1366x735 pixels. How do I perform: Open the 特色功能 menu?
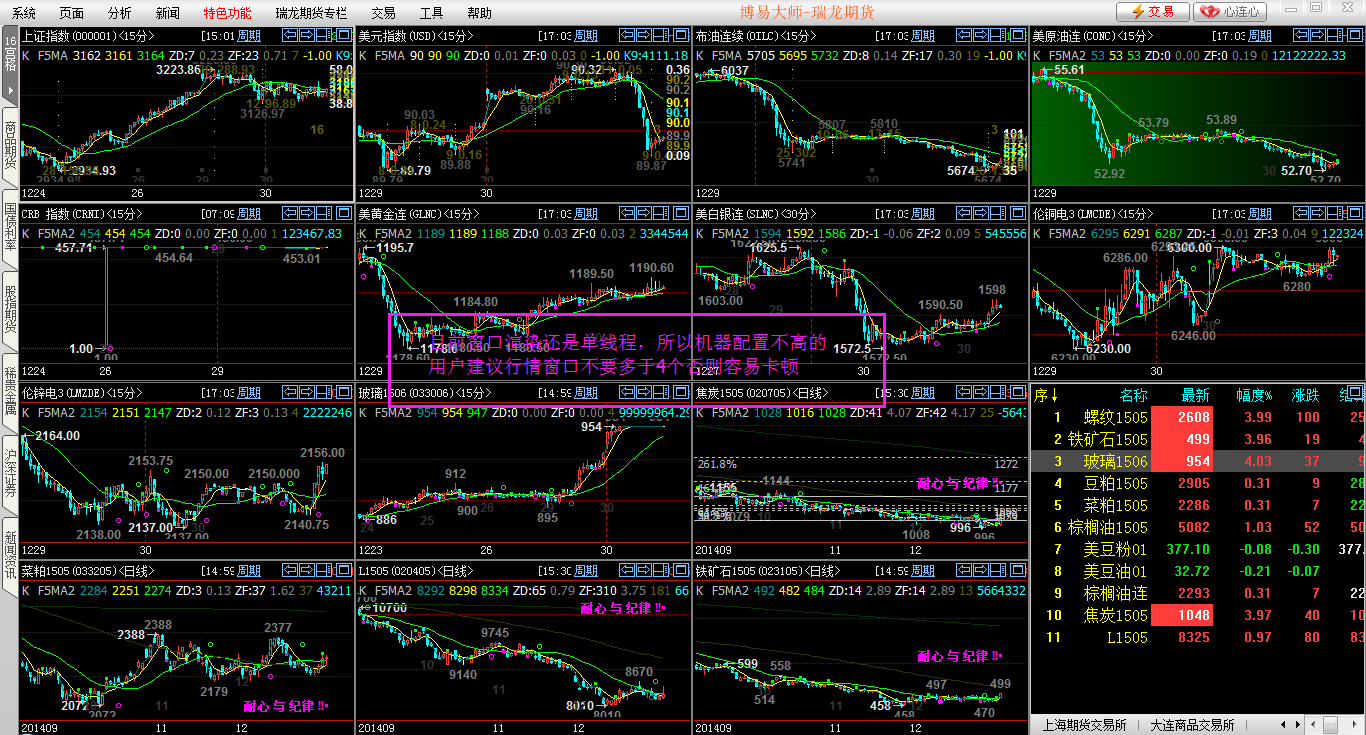[227, 13]
